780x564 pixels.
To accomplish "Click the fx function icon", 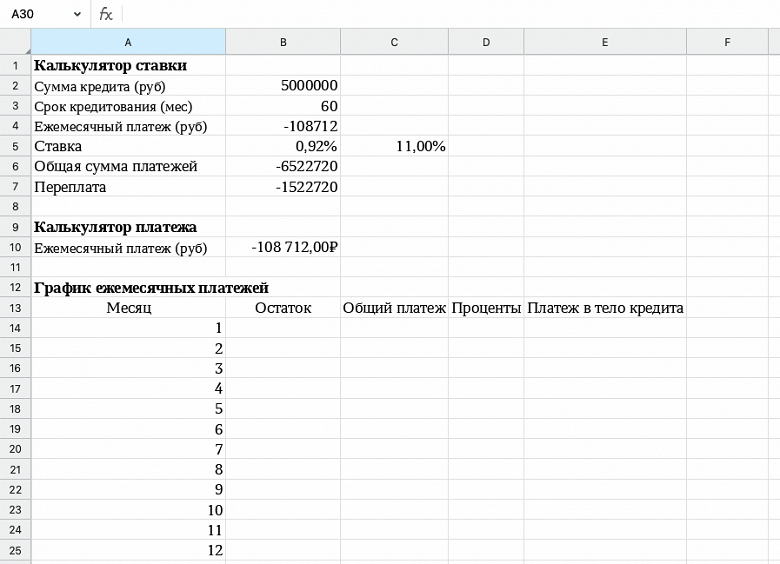I will [105, 14].
